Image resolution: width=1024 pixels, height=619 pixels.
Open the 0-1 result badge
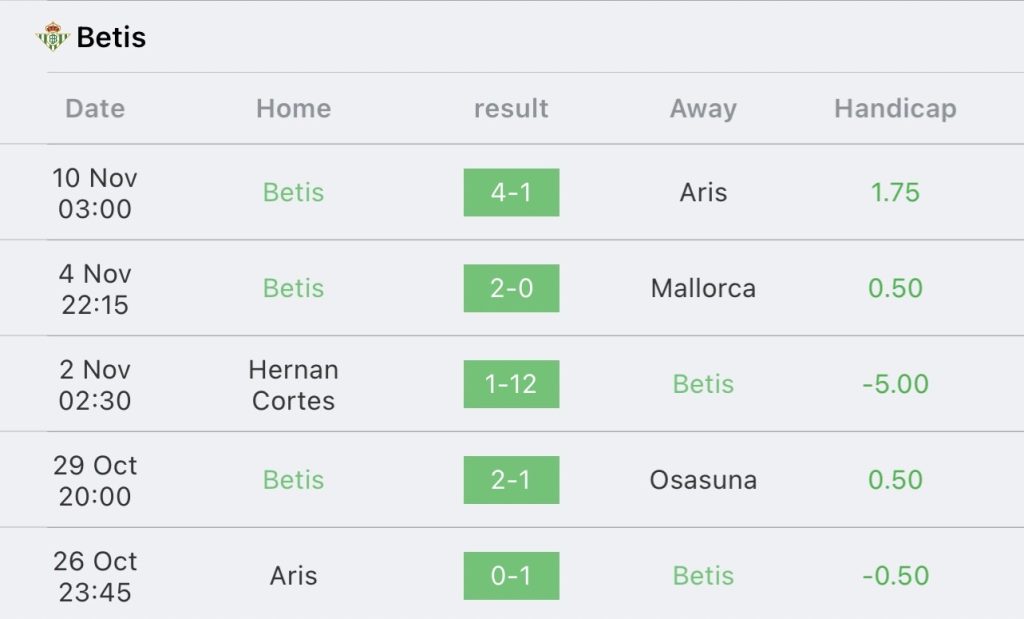[511, 576]
